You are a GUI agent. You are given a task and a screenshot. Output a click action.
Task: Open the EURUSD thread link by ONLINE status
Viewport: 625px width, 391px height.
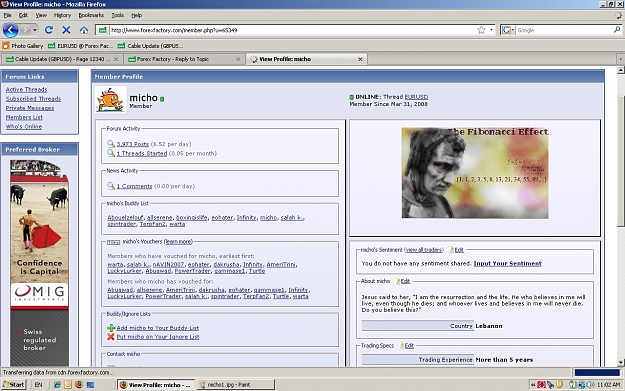416,96
